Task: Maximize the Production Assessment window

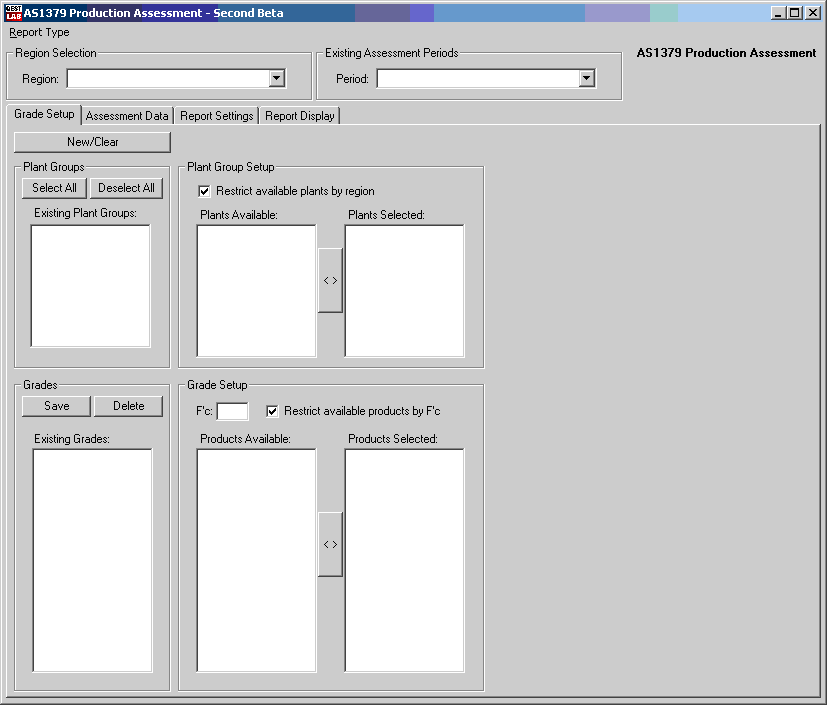Action: (x=795, y=13)
